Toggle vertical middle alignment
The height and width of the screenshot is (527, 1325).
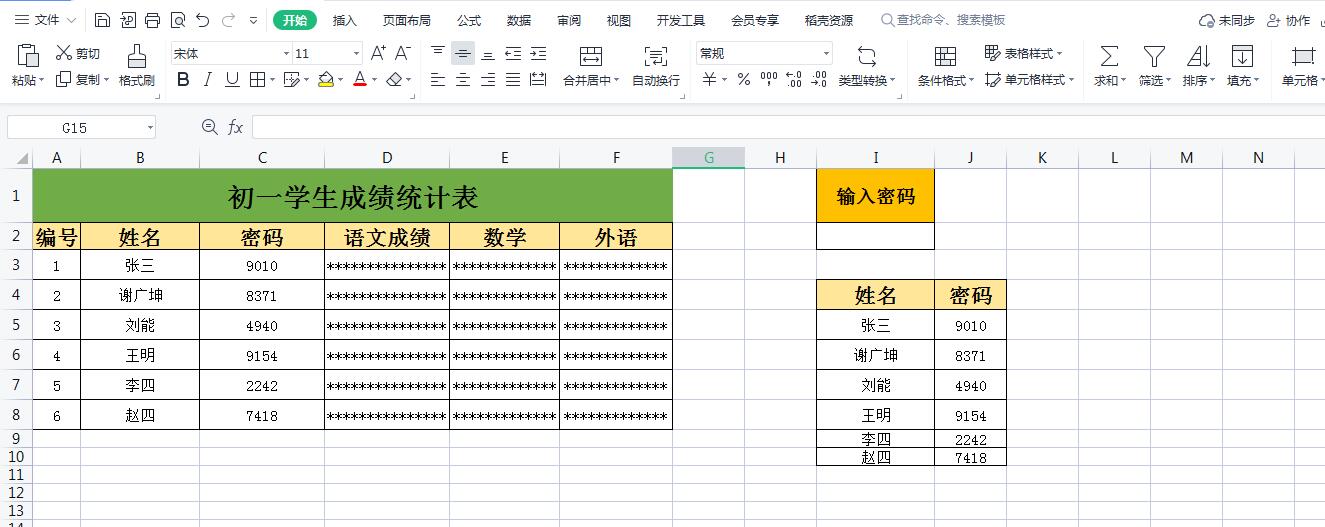[463, 54]
